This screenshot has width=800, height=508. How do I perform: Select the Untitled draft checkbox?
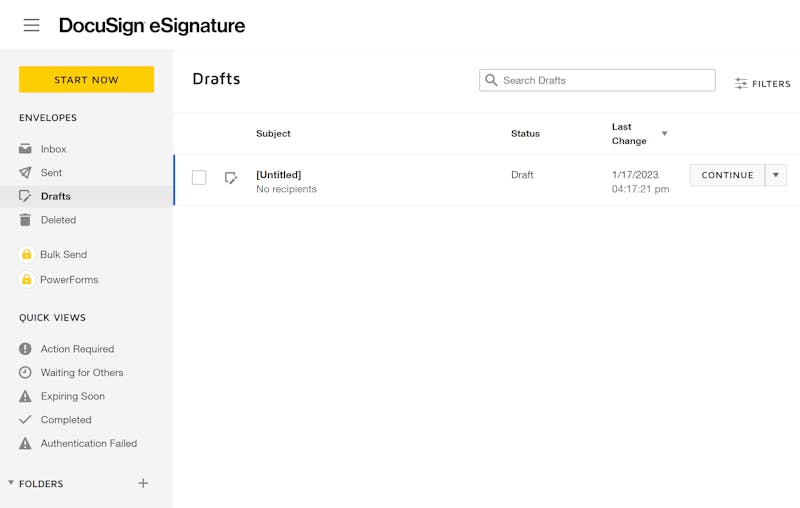[199, 177]
